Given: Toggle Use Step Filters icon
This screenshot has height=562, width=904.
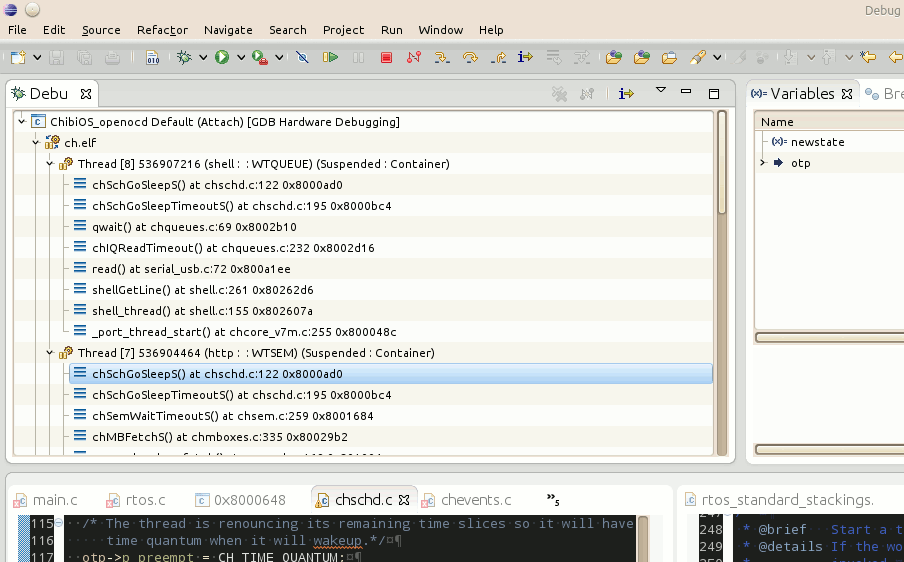Looking at the screenshot, I should coord(582,57).
